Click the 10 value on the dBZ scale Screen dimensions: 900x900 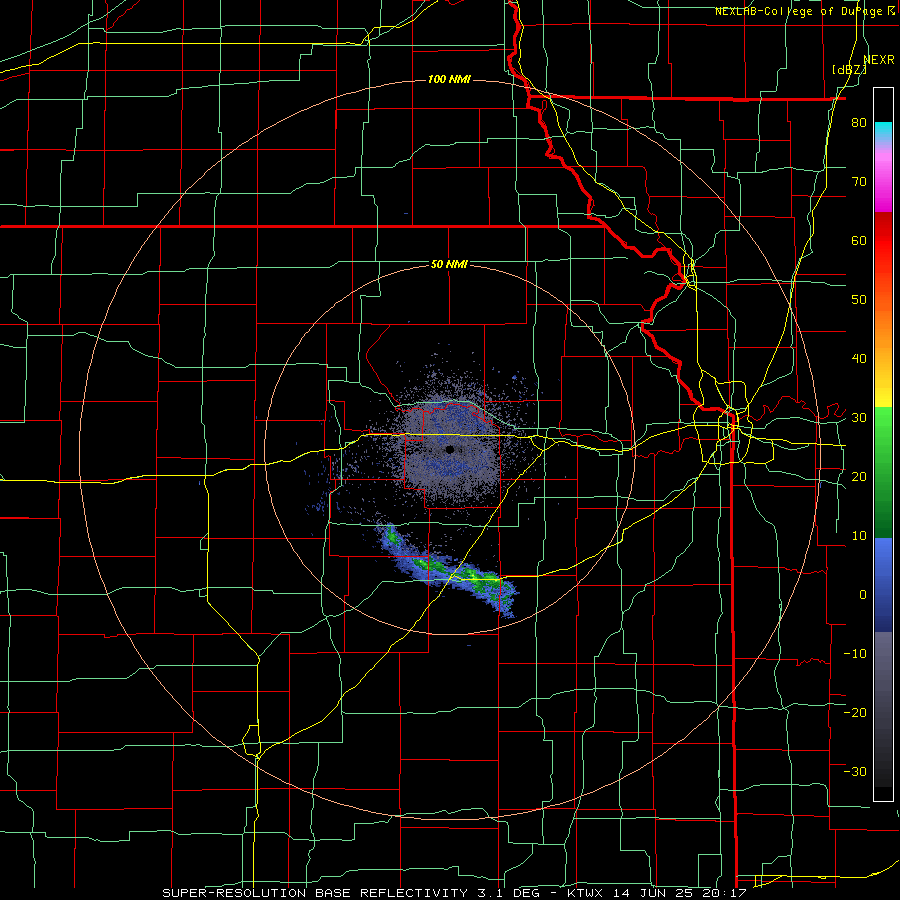[859, 536]
